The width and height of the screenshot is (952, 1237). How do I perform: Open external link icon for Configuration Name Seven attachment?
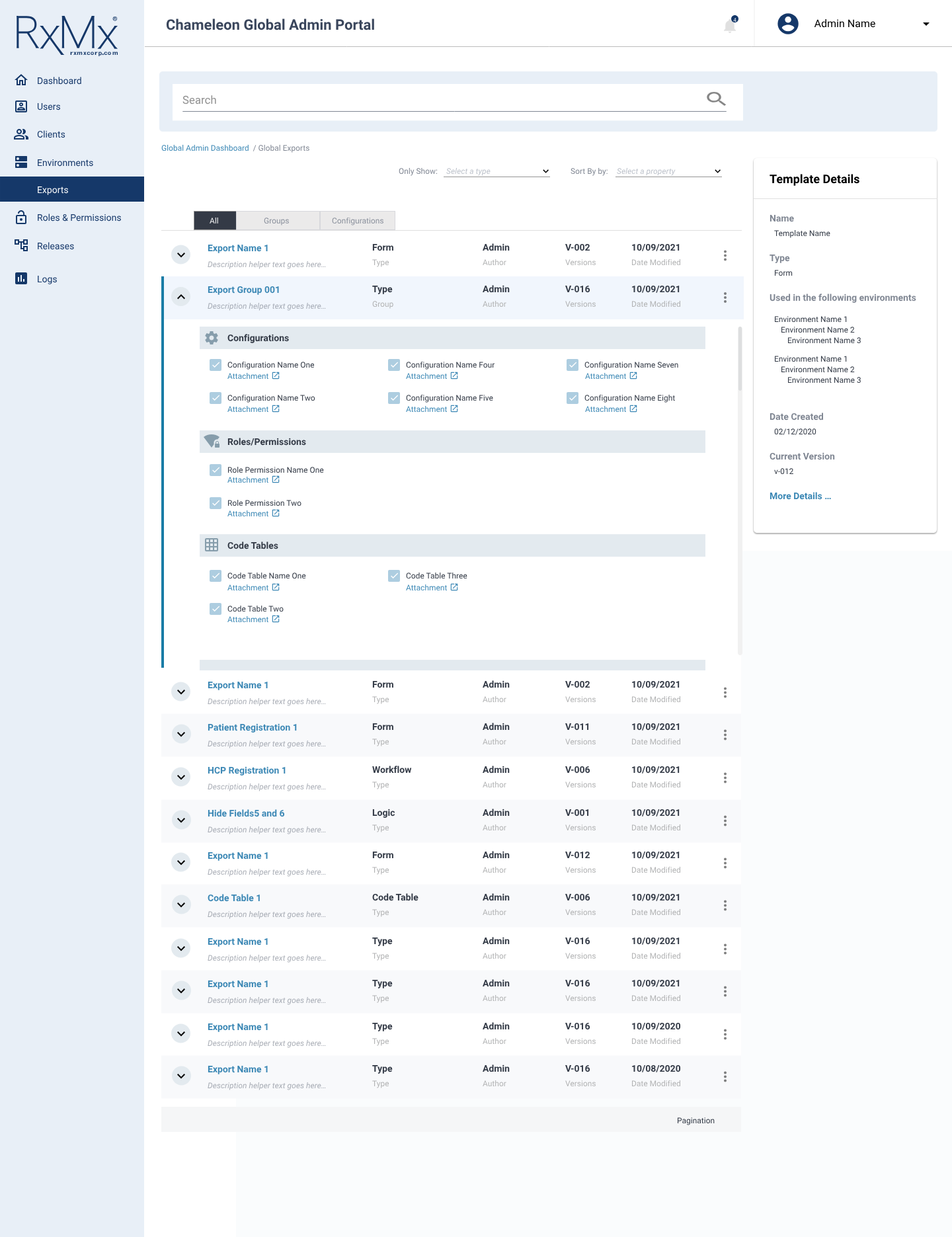click(x=633, y=376)
